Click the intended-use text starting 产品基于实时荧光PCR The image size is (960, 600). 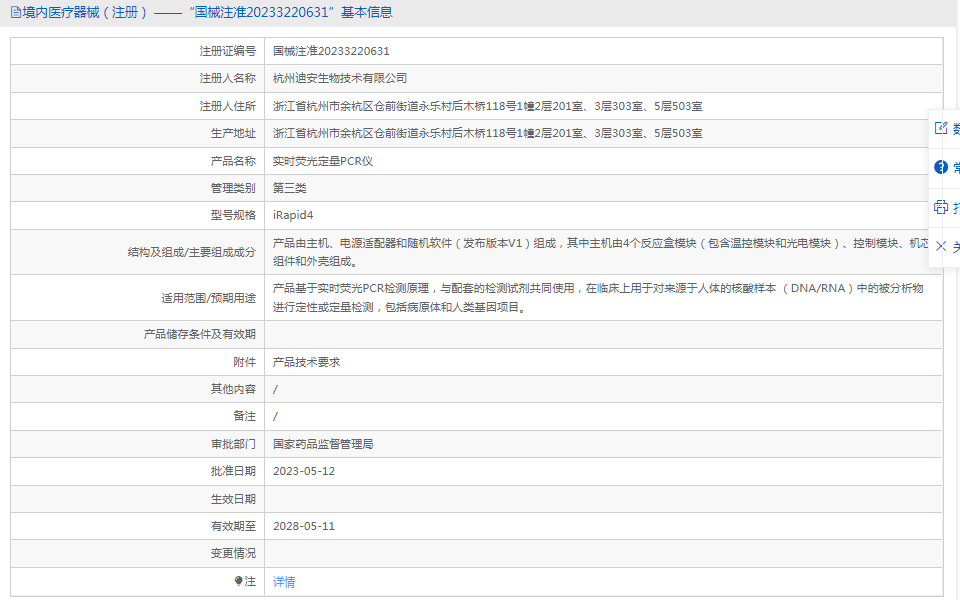click(598, 298)
